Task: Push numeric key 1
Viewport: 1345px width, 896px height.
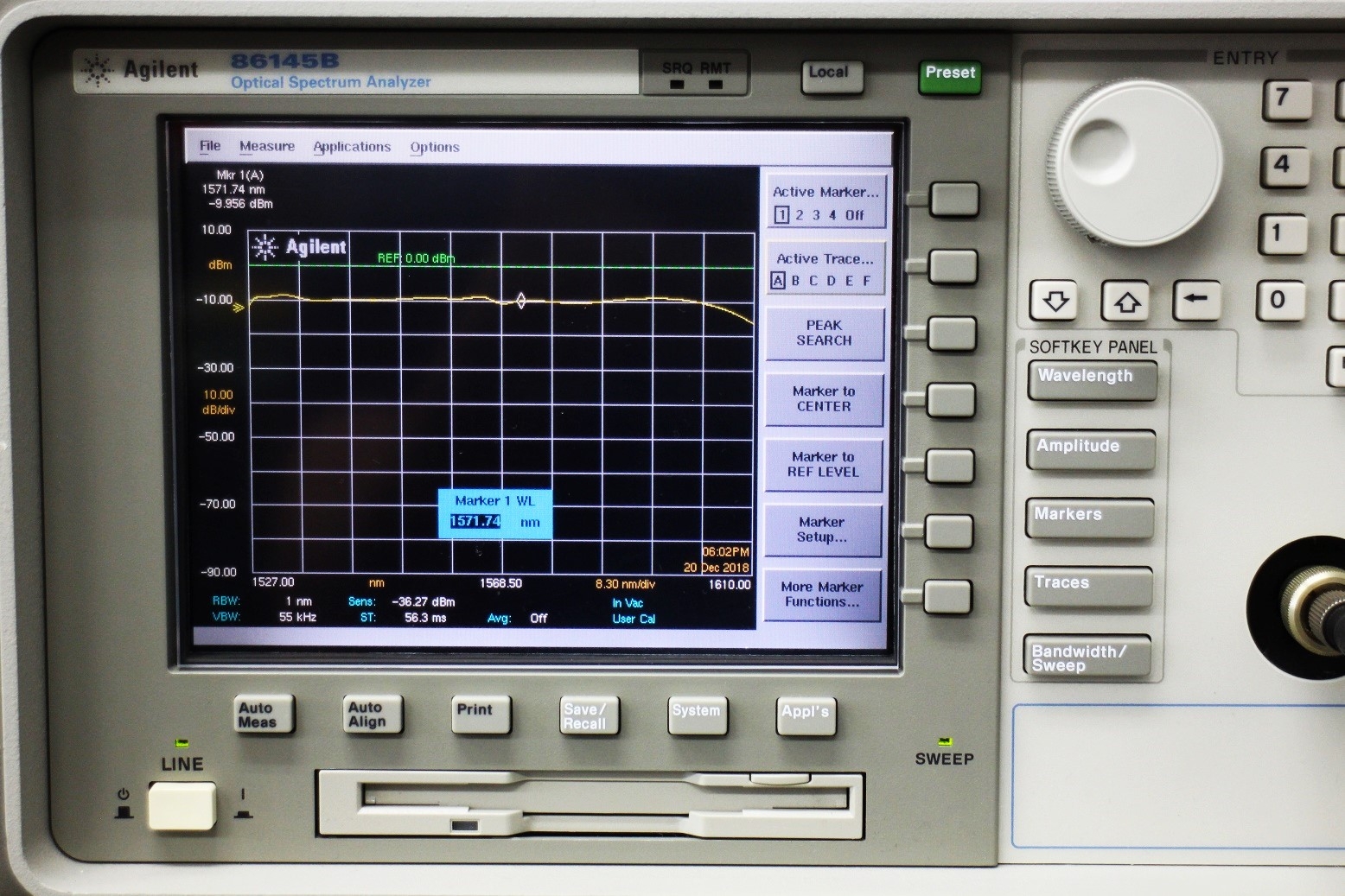Action: click(x=1281, y=234)
